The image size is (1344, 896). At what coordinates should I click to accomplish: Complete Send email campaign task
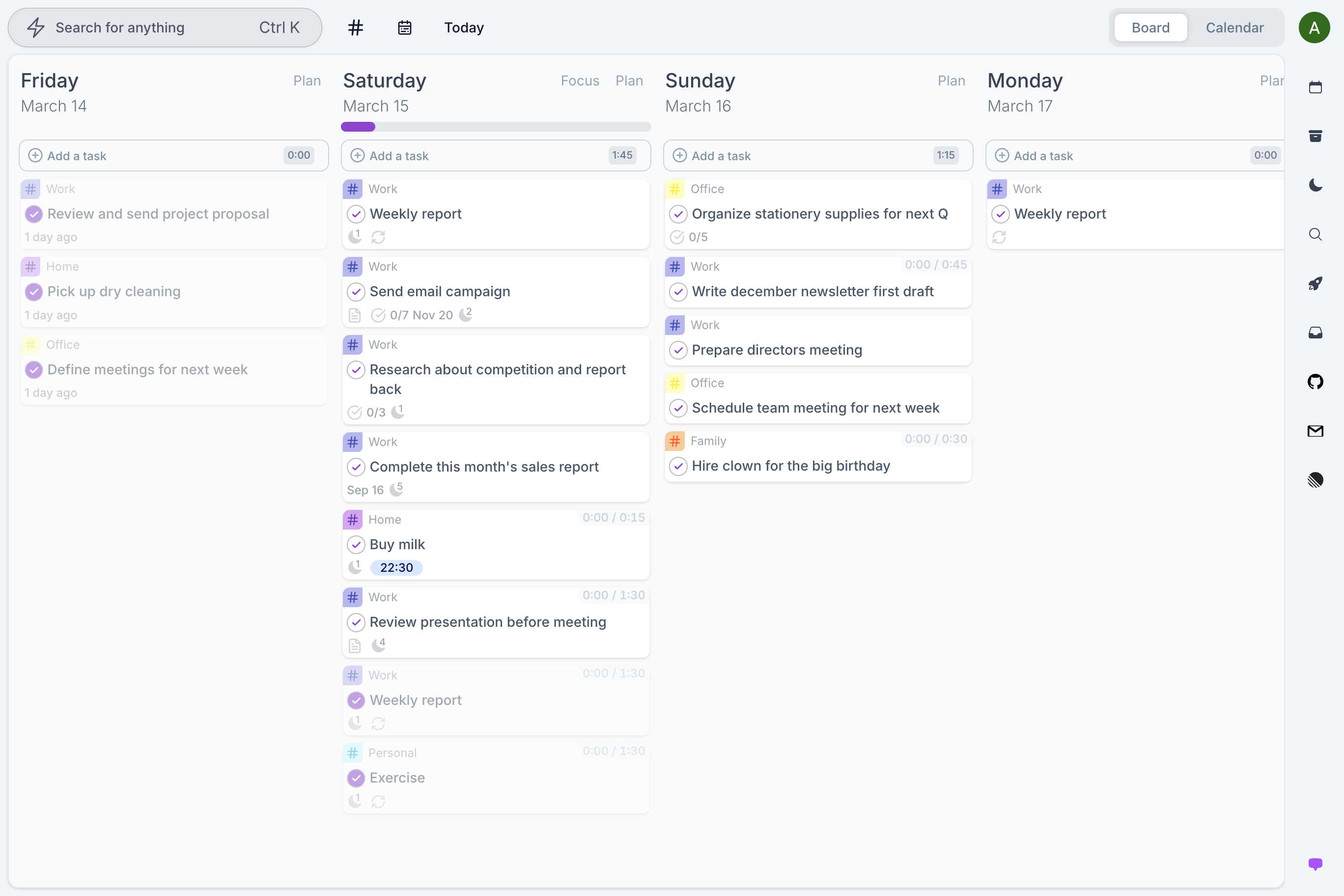click(x=356, y=292)
